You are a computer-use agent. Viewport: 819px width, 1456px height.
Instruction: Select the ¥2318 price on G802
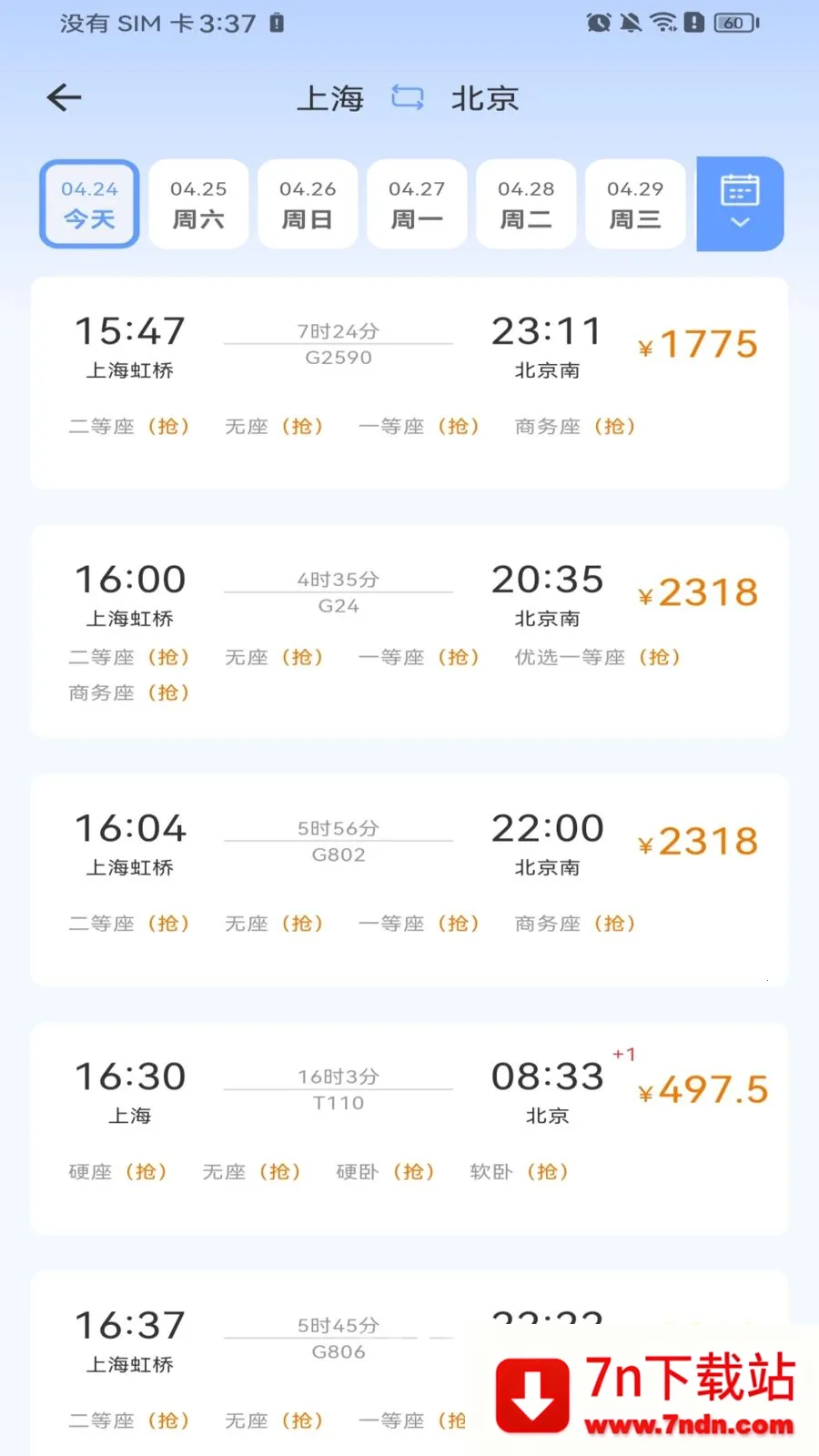698,842
